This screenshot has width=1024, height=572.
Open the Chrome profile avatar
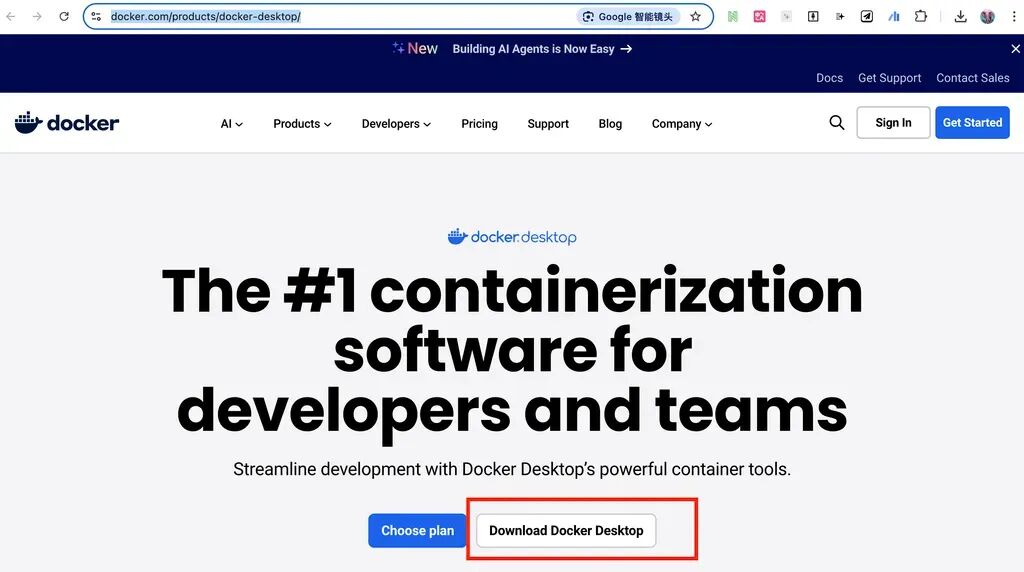[x=987, y=16]
